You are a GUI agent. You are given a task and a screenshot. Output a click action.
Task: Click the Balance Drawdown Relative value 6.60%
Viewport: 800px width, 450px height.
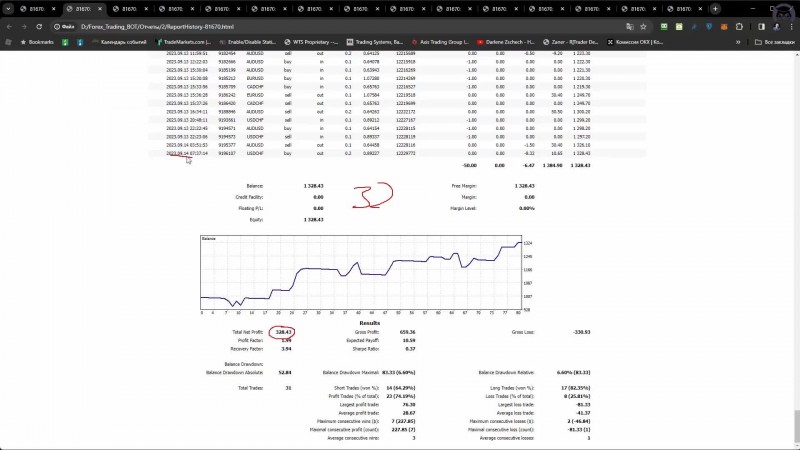(573, 372)
